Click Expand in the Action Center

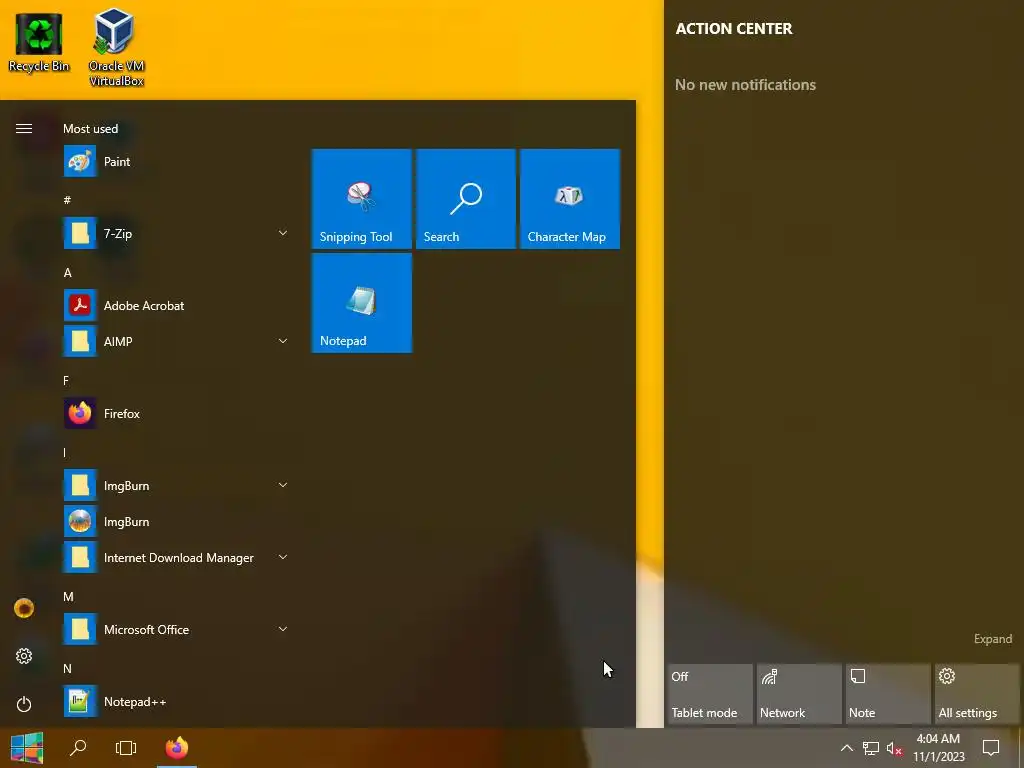pos(993,639)
